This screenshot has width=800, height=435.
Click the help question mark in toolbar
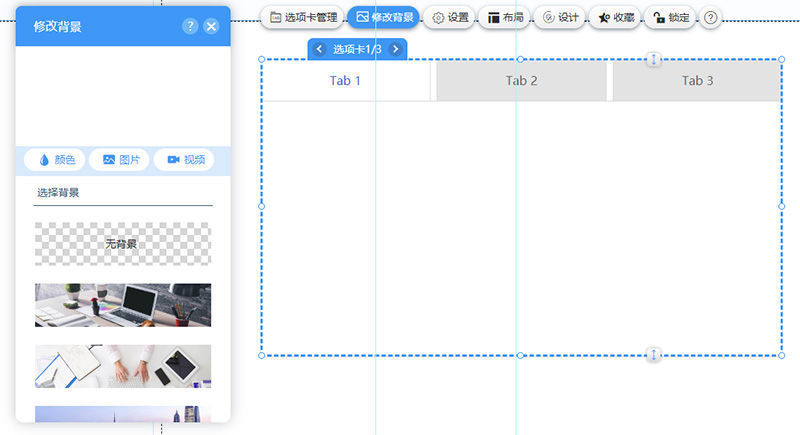click(x=711, y=17)
